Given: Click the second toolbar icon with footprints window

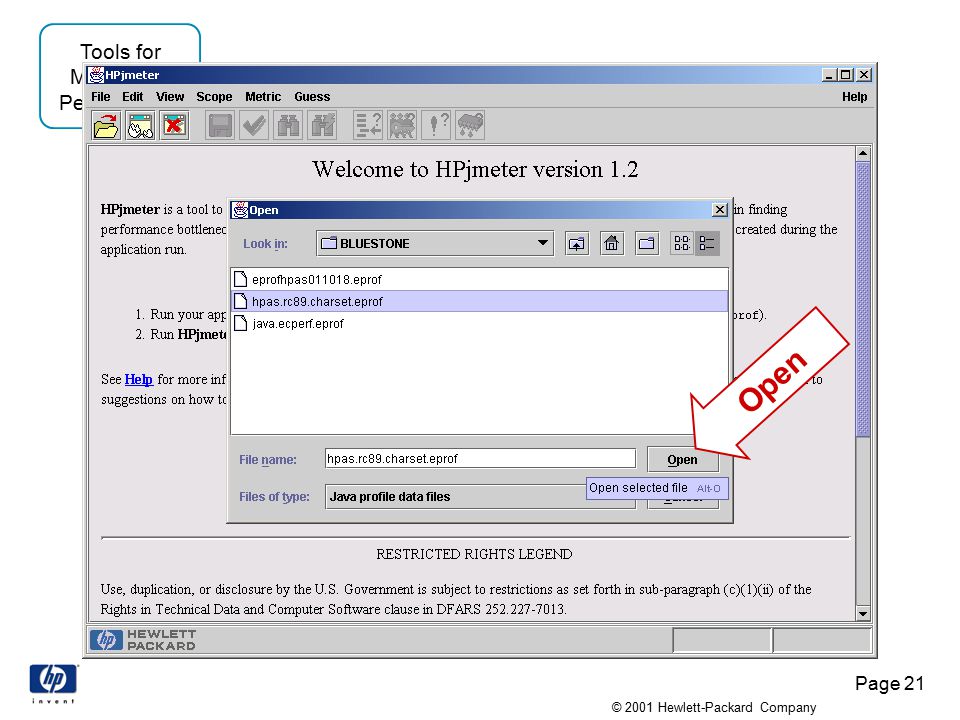Looking at the screenshot, I should coord(140,126).
